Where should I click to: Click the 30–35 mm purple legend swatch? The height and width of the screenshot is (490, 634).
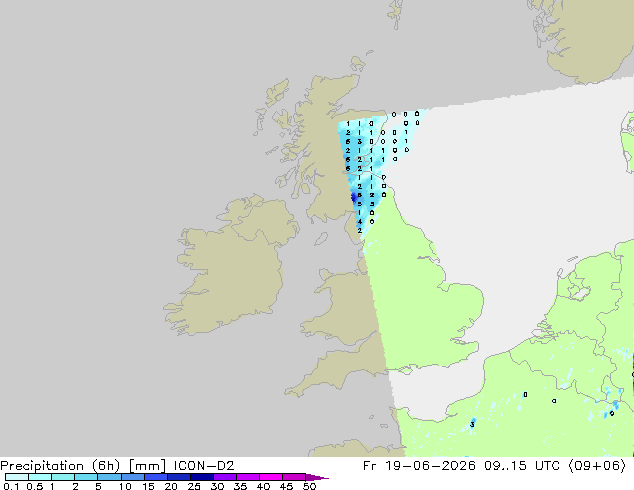point(225,477)
